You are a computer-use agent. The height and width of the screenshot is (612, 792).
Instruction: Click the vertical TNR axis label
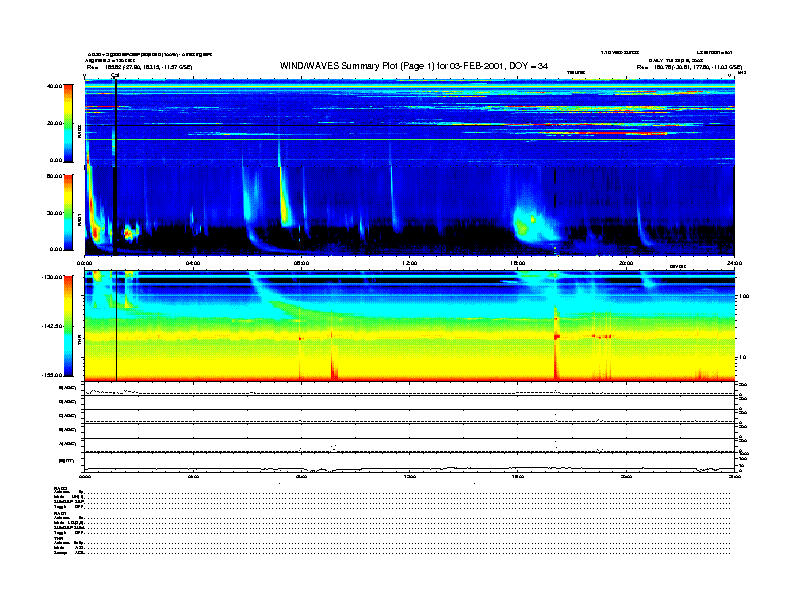[80, 341]
